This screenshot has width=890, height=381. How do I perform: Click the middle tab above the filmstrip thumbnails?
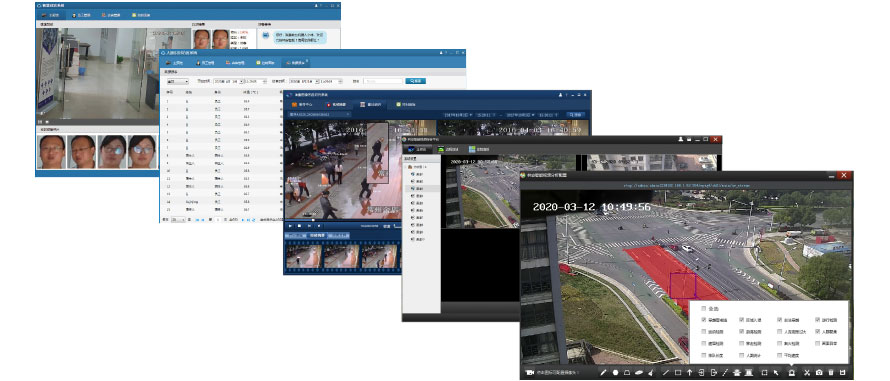[x=317, y=236]
